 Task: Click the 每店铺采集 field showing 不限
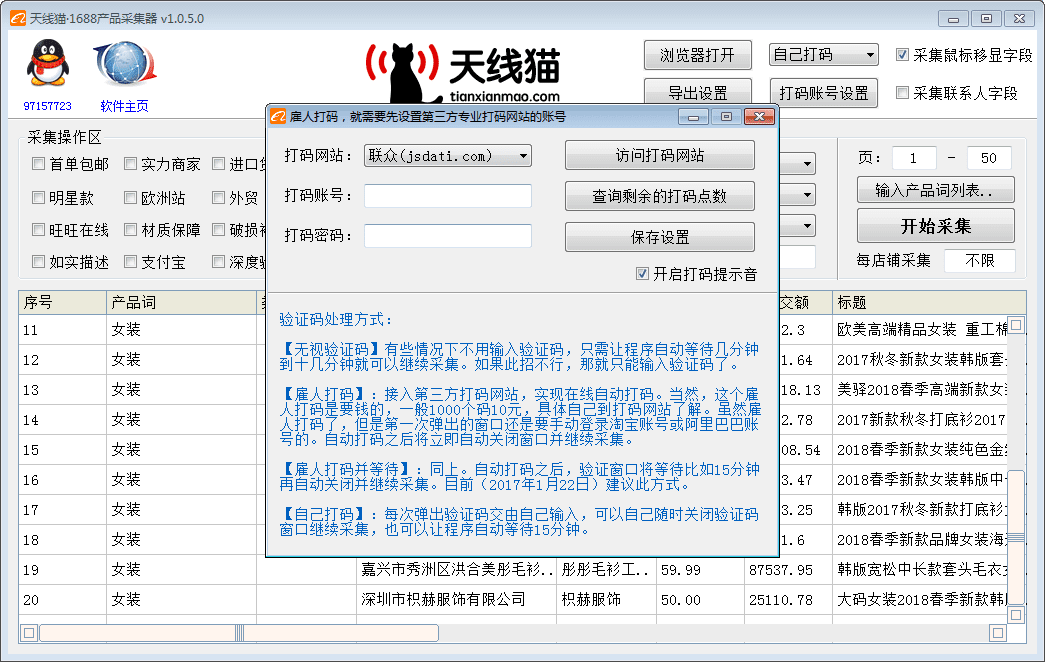[x=980, y=261]
